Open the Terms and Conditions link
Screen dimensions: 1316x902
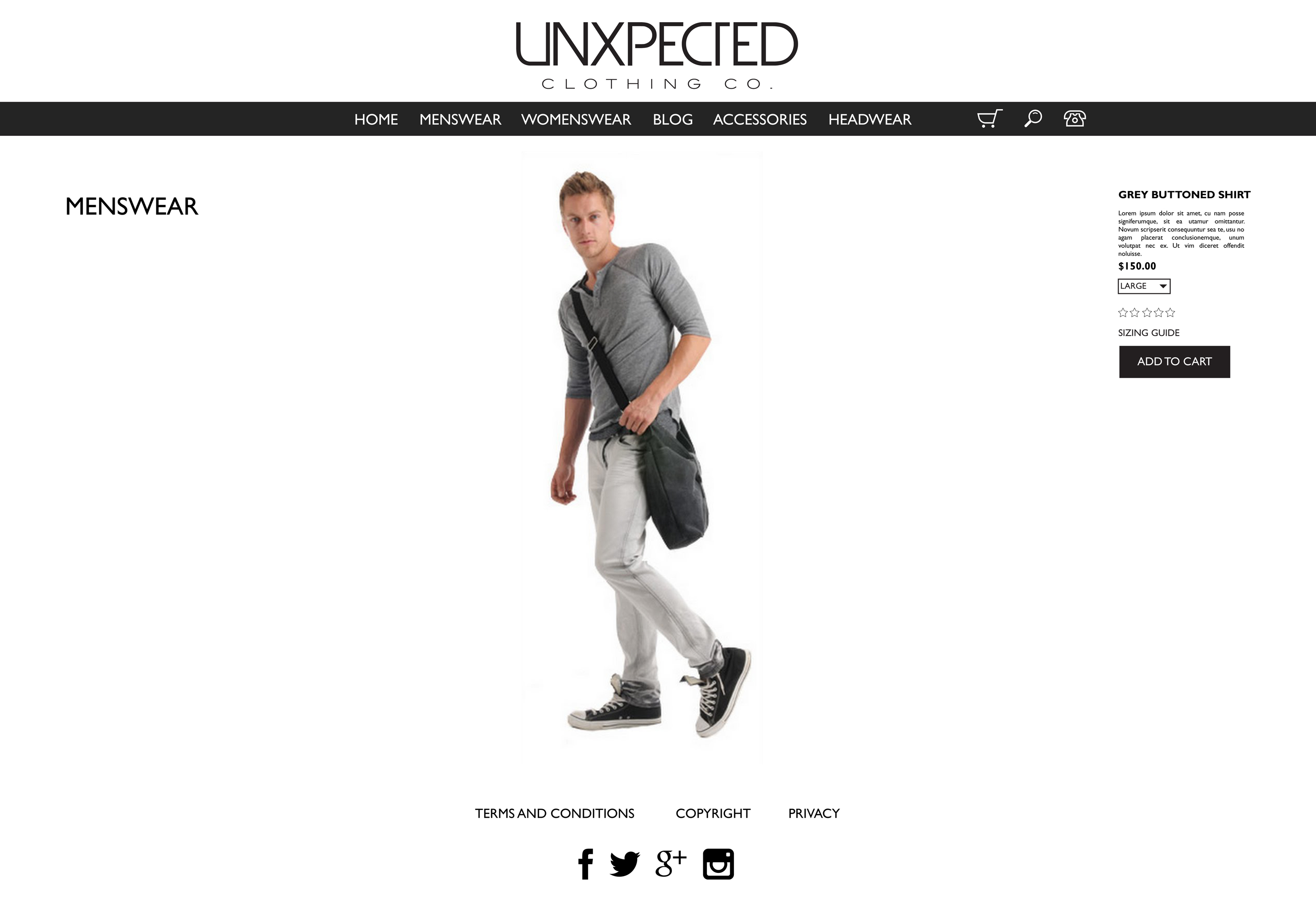[554, 813]
